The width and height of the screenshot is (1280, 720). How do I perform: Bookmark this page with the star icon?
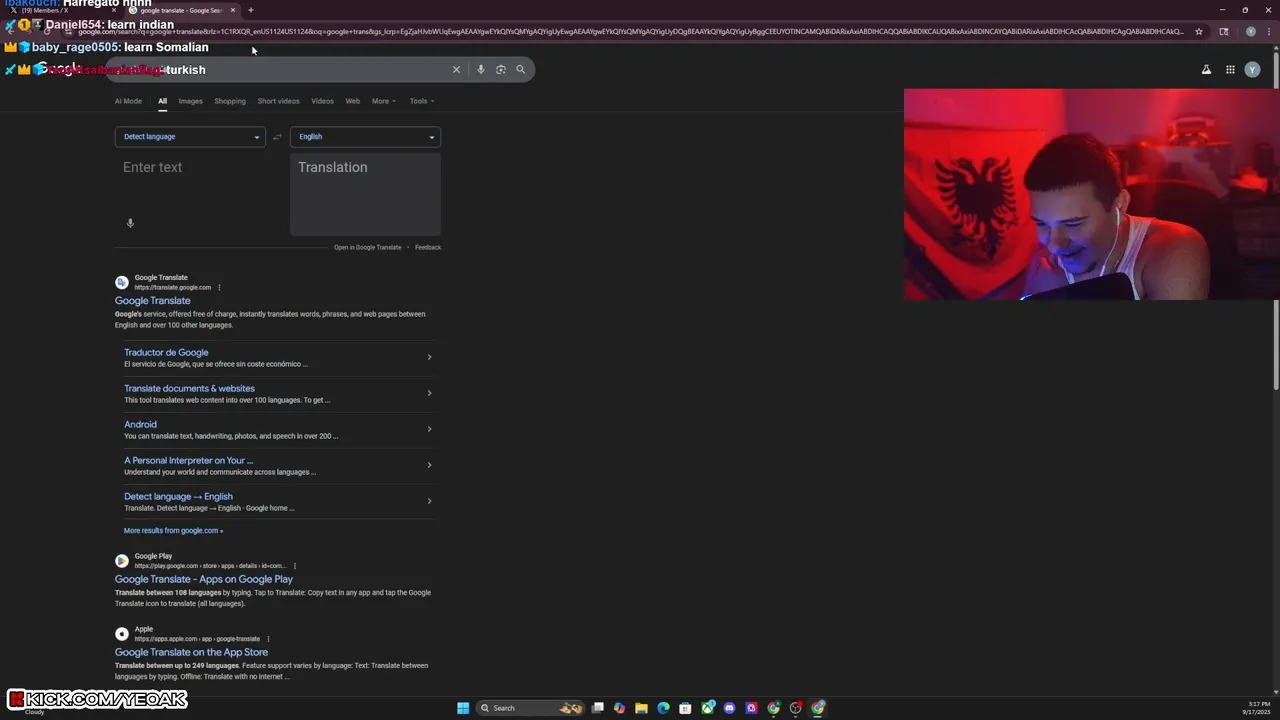1199,31
